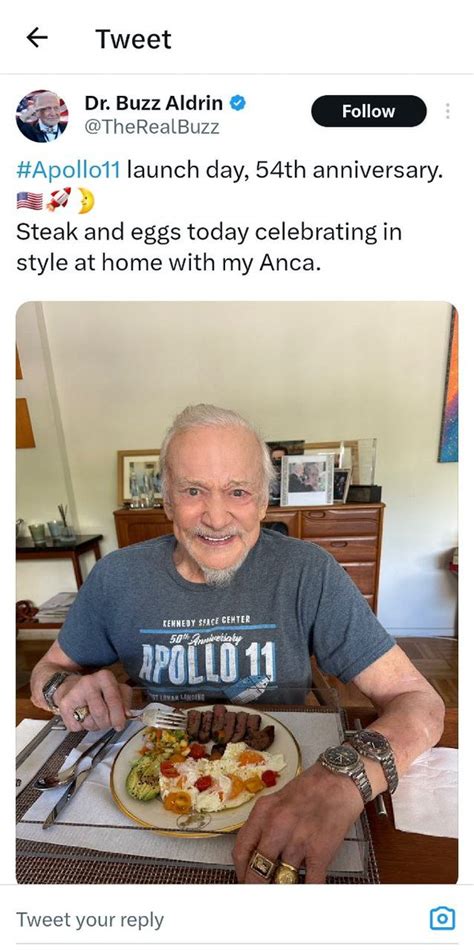Click the blue verified badge

[238, 104]
